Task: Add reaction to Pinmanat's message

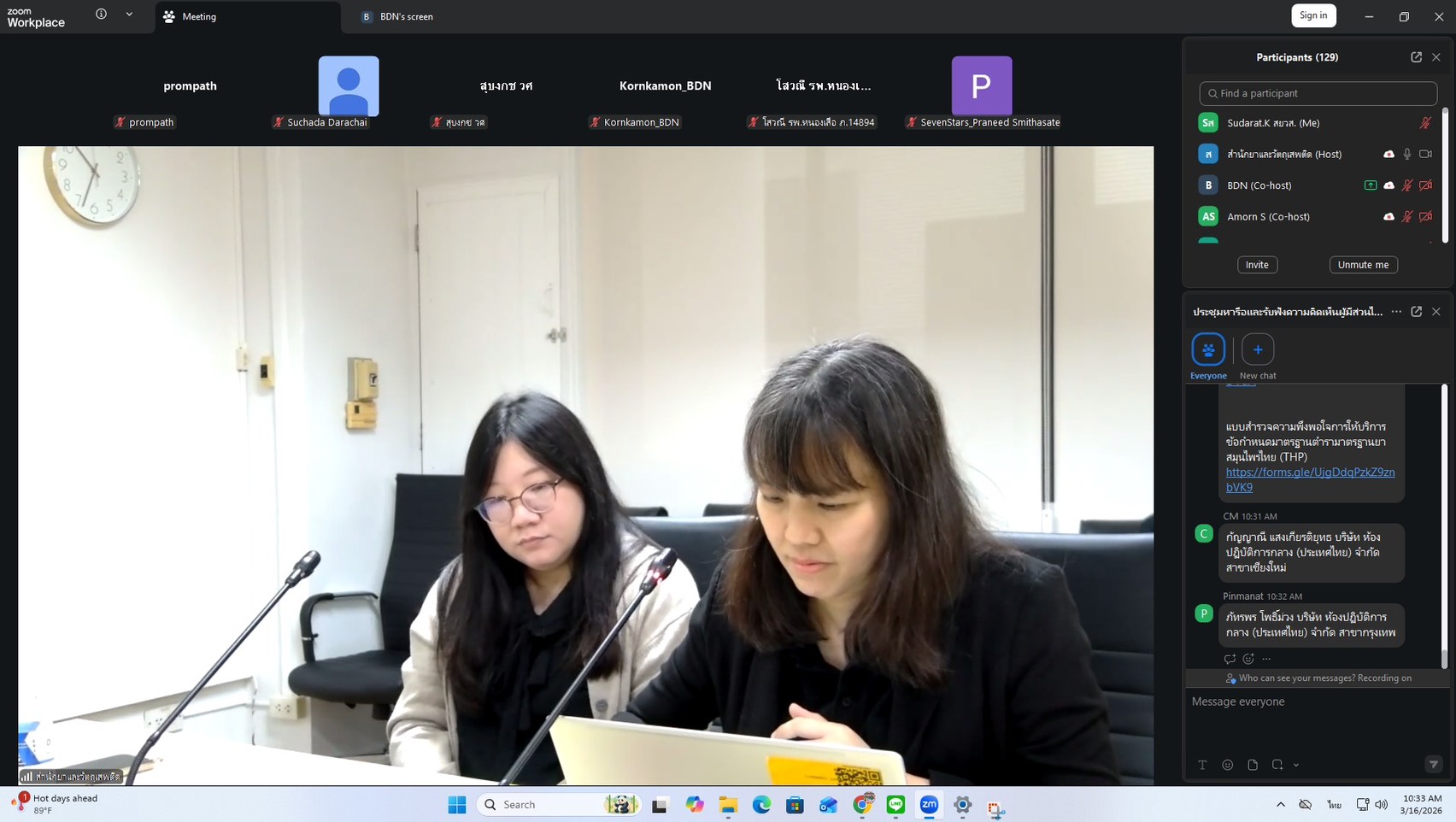Action: coord(1248,659)
